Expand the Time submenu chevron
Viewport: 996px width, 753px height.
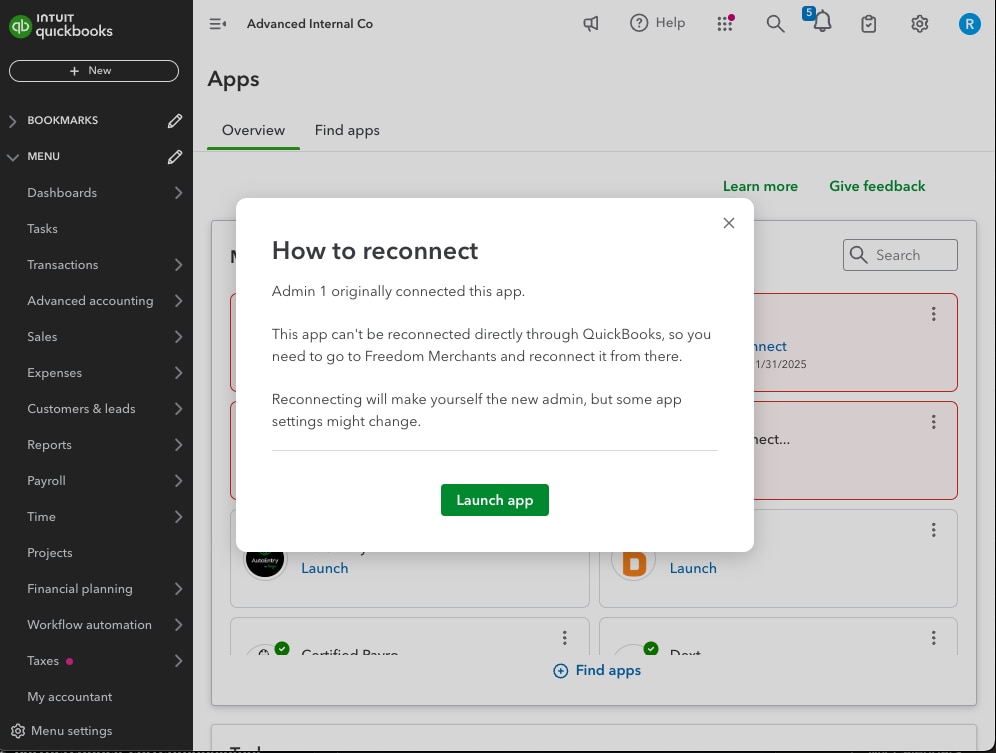pos(178,517)
